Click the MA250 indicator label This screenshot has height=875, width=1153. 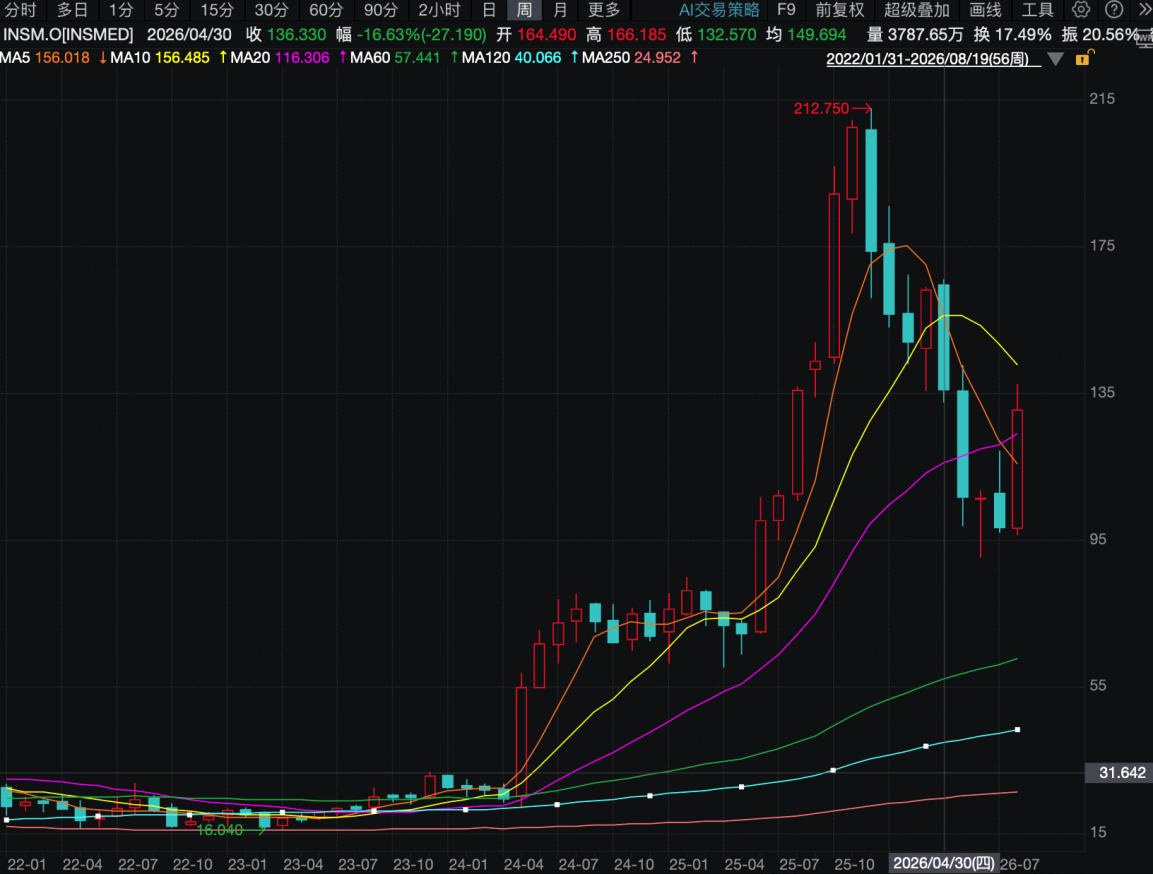pyautogui.click(x=605, y=57)
